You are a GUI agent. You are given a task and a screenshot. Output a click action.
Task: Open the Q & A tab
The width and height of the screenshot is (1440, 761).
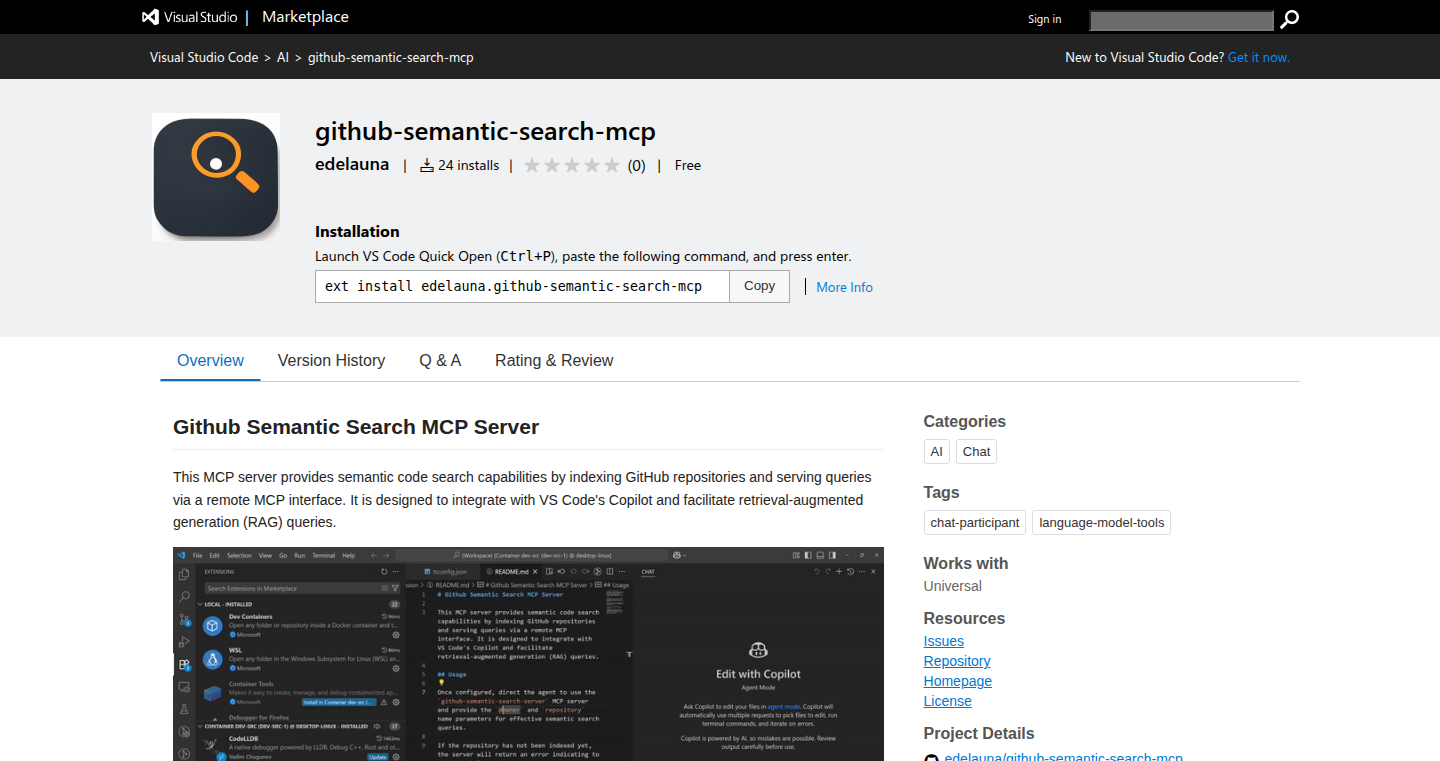click(440, 361)
